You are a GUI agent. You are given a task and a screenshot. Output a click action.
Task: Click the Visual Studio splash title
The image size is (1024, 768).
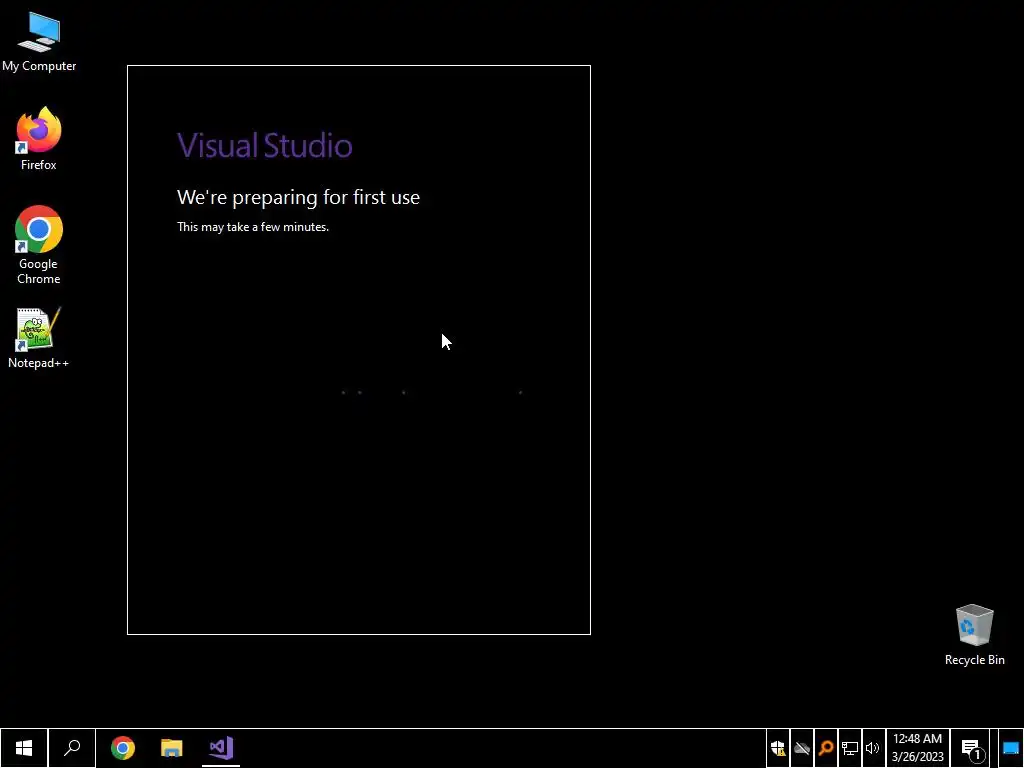click(264, 145)
